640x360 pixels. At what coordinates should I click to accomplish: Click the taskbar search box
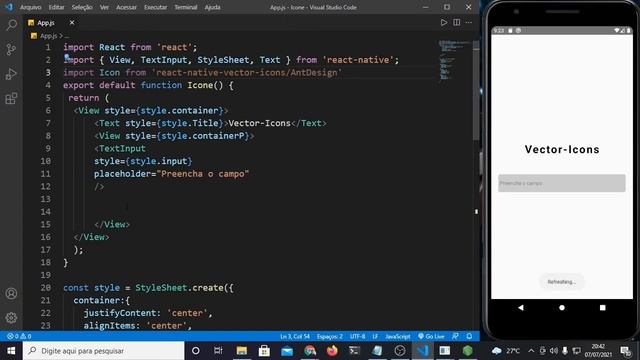[103, 351]
